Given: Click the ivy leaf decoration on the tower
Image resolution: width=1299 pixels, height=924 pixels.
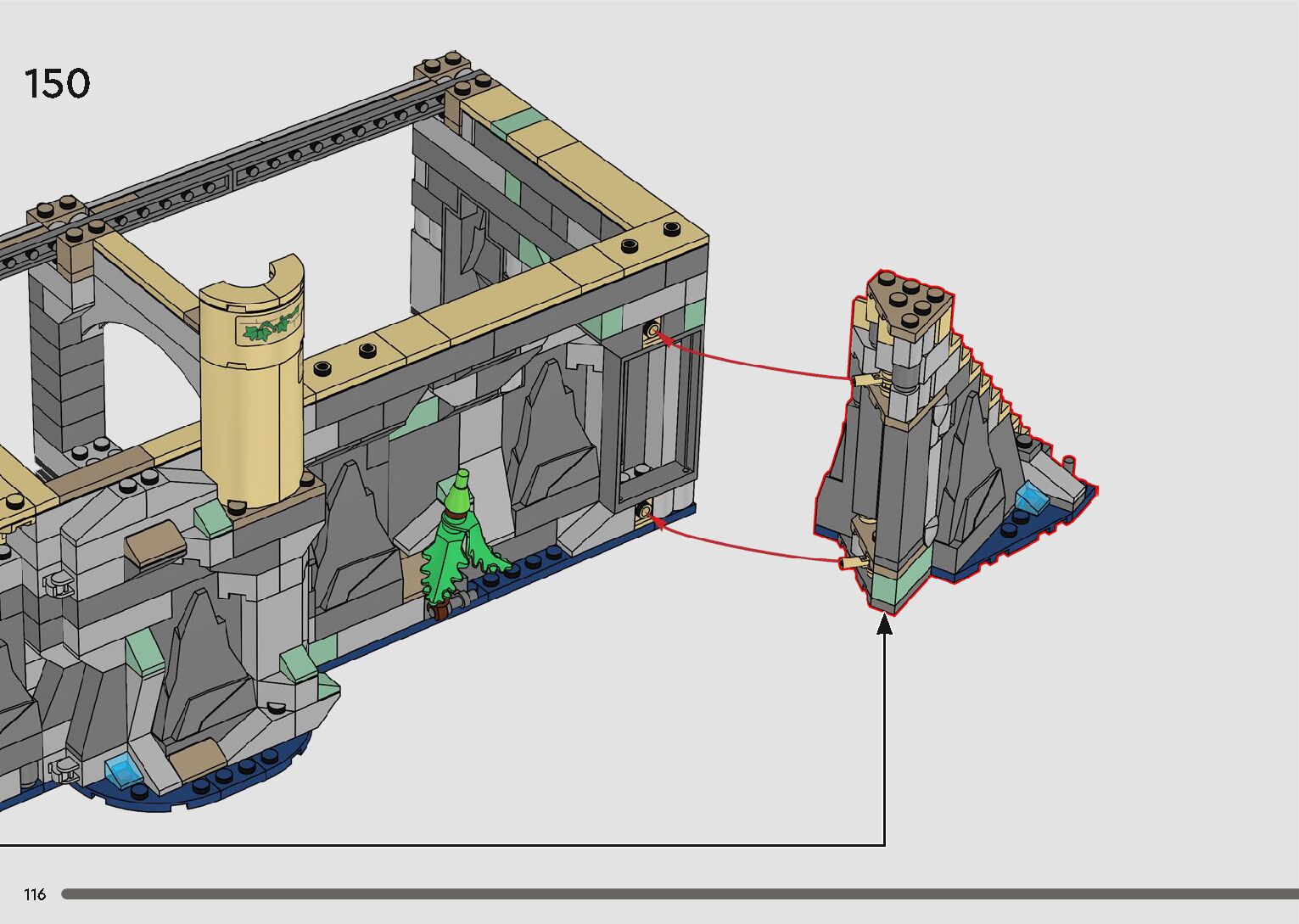Looking at the screenshot, I should (272, 327).
